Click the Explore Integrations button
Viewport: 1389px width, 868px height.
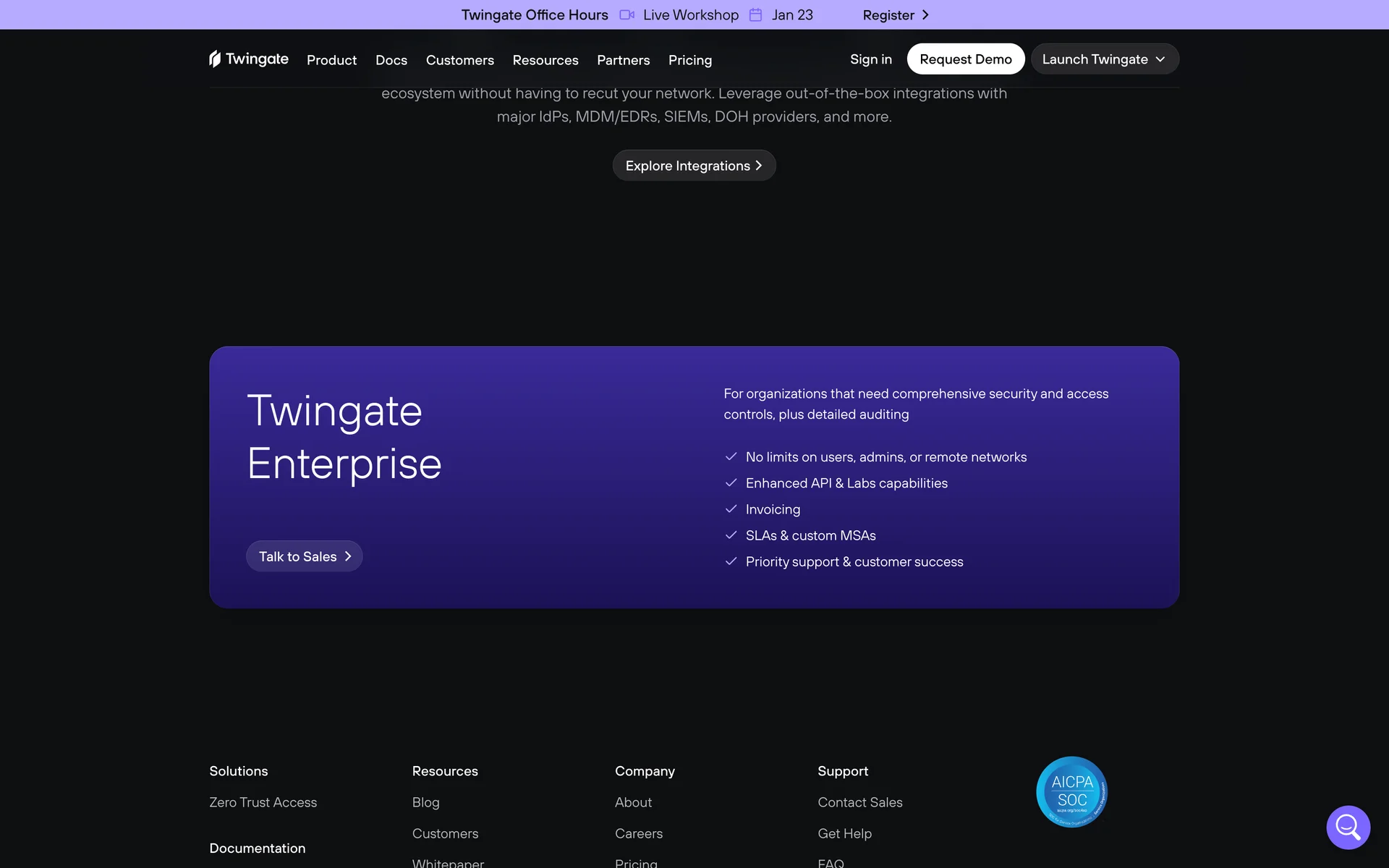[x=693, y=166]
